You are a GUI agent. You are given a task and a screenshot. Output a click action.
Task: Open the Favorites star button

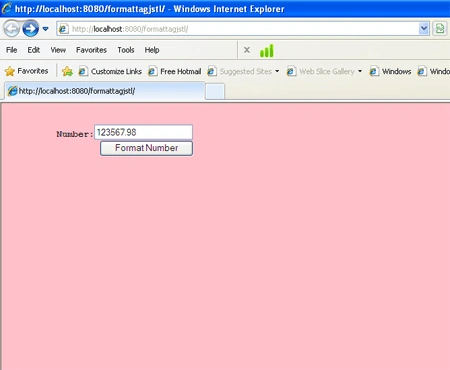click(x=26, y=71)
